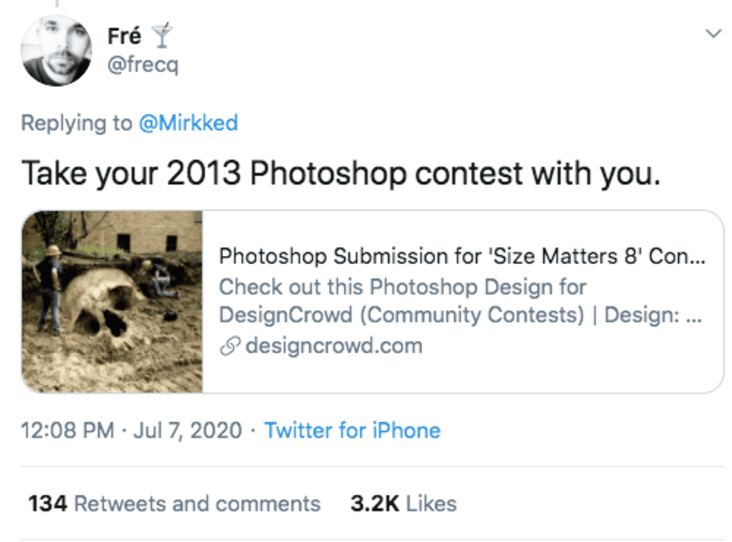Open the tweet options chevron menu
Image resolution: width=732 pixels, height=542 pixels.
713,34
